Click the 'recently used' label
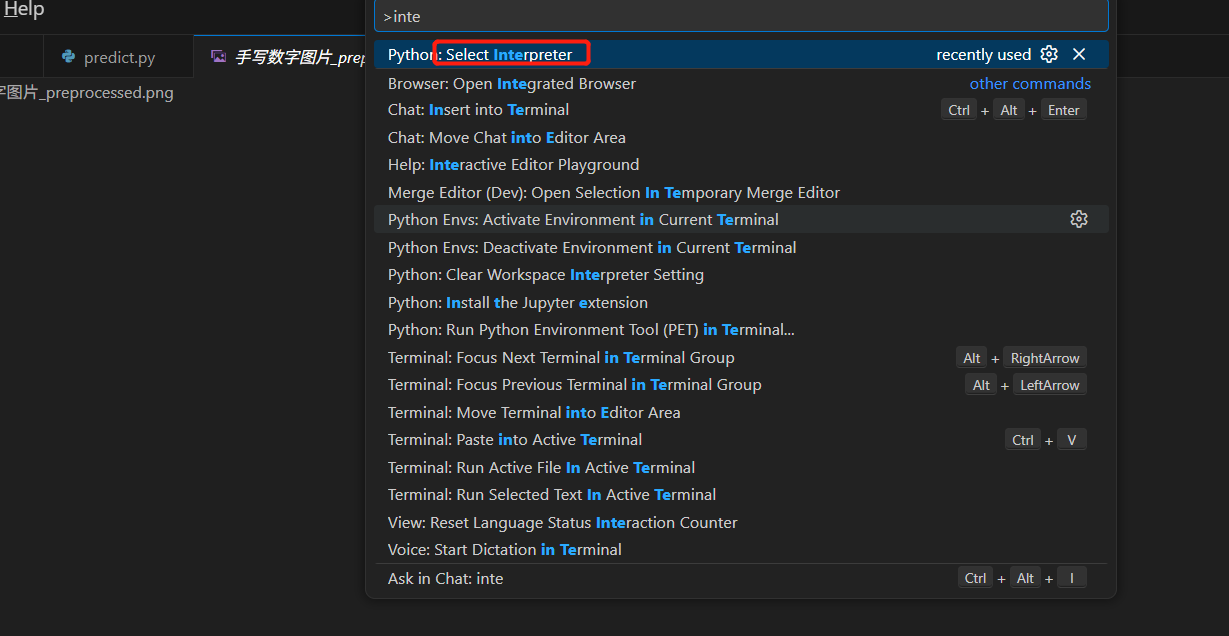The width and height of the screenshot is (1229, 636). point(983,54)
